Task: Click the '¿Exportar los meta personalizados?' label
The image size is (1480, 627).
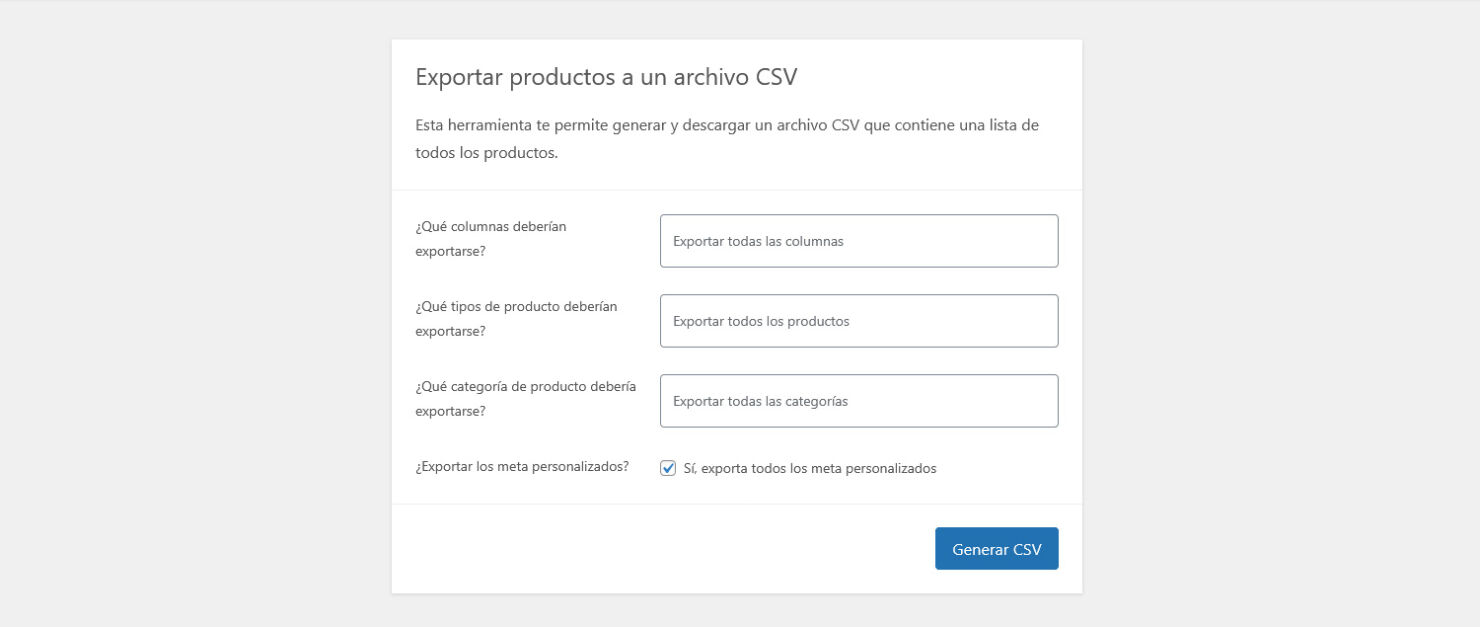Action: pyautogui.click(x=521, y=466)
